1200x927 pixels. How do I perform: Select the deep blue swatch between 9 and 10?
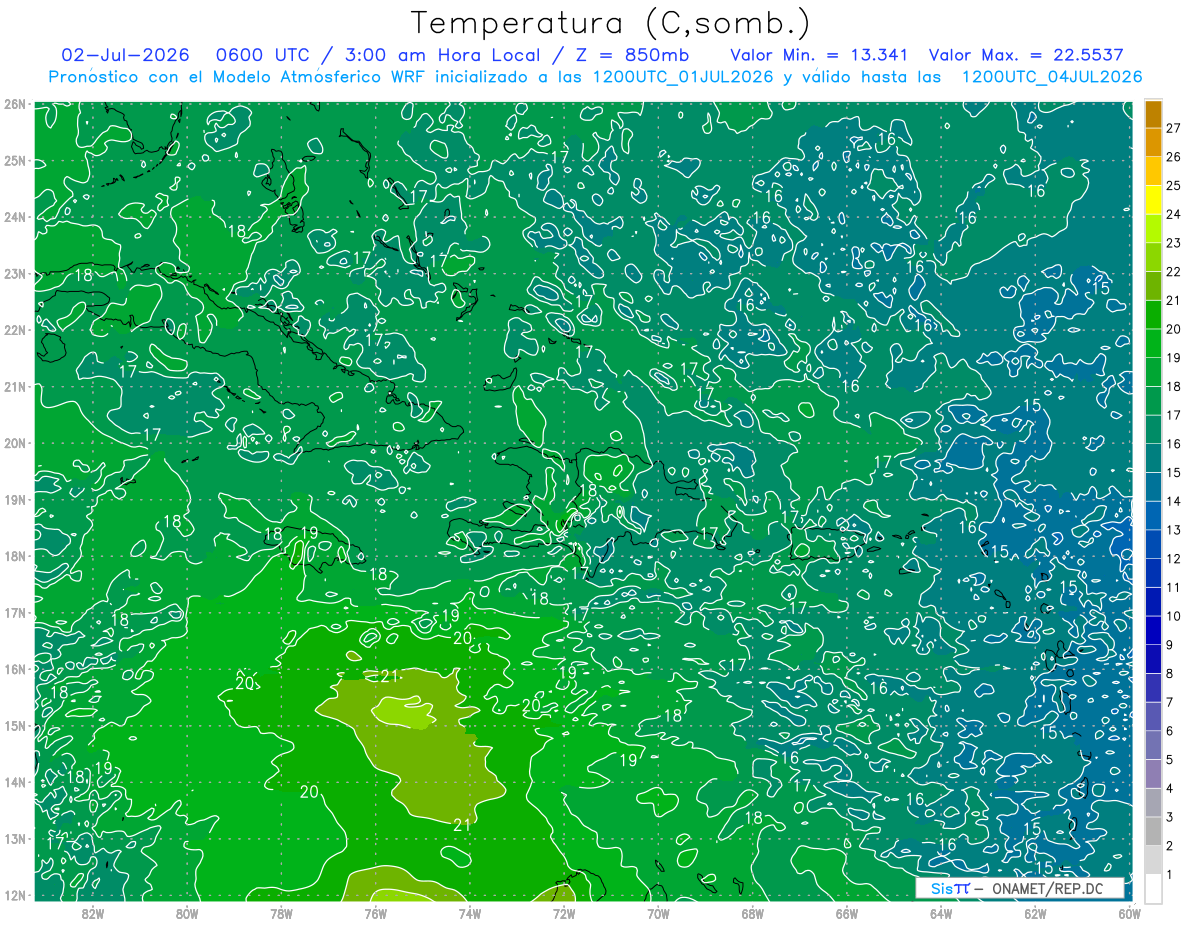(x=1153, y=631)
